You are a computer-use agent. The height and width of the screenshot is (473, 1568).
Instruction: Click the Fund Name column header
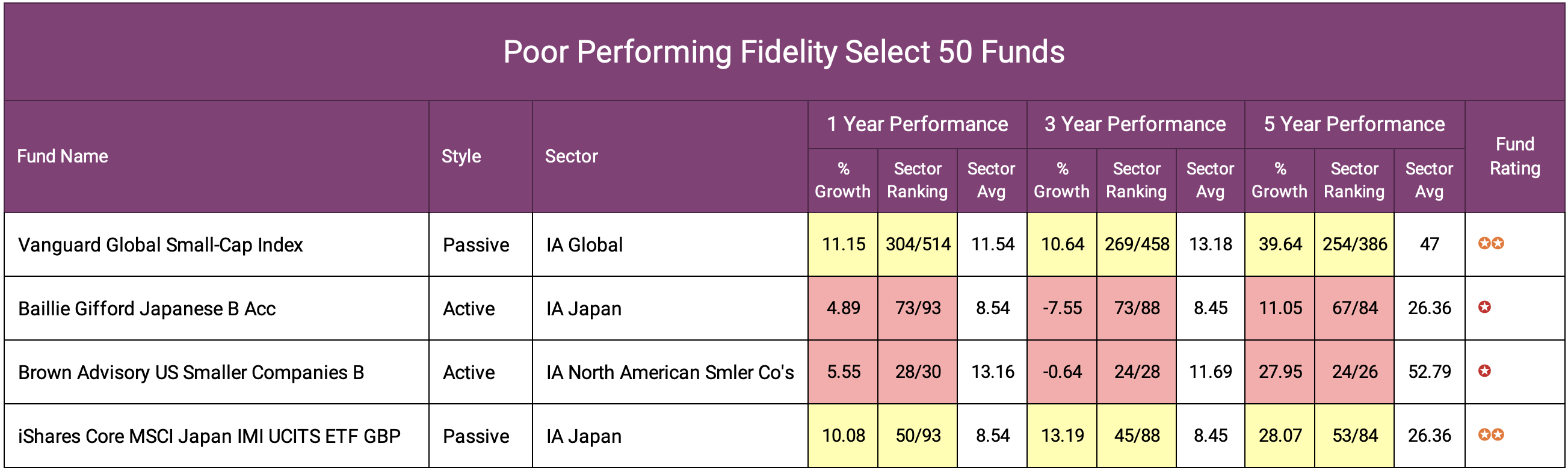pyautogui.click(x=62, y=156)
